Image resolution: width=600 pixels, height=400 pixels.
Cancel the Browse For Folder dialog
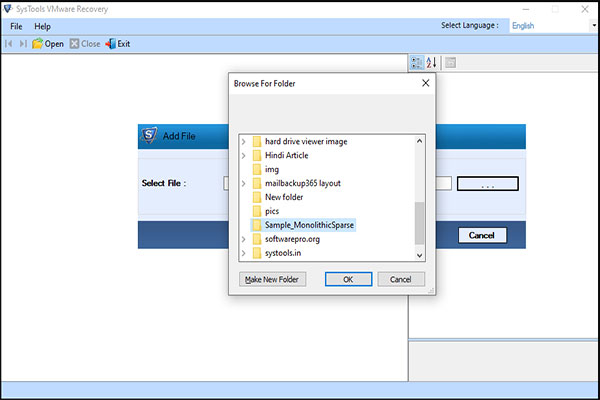[401, 279]
